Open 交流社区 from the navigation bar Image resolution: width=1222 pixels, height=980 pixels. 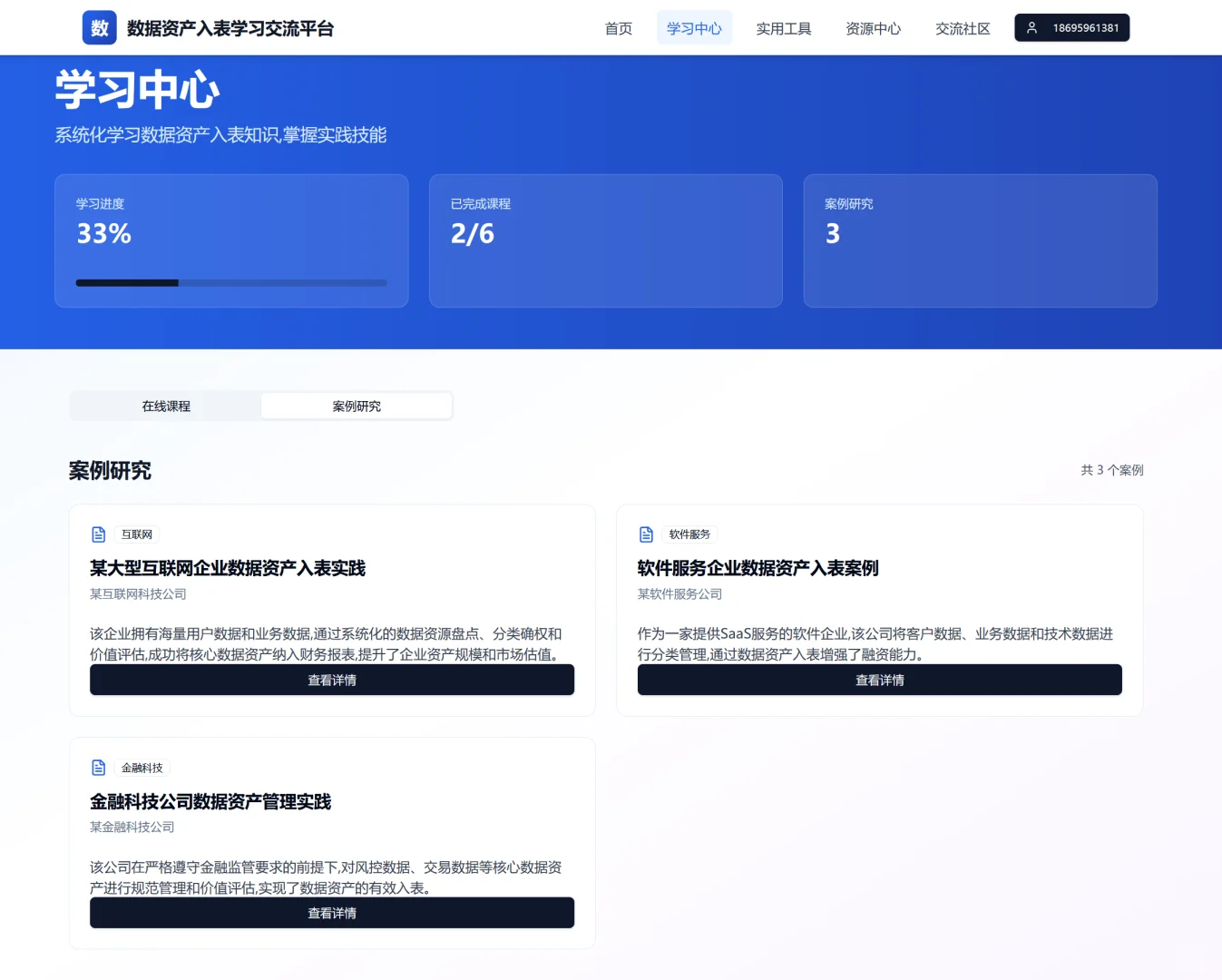pyautogui.click(x=962, y=28)
